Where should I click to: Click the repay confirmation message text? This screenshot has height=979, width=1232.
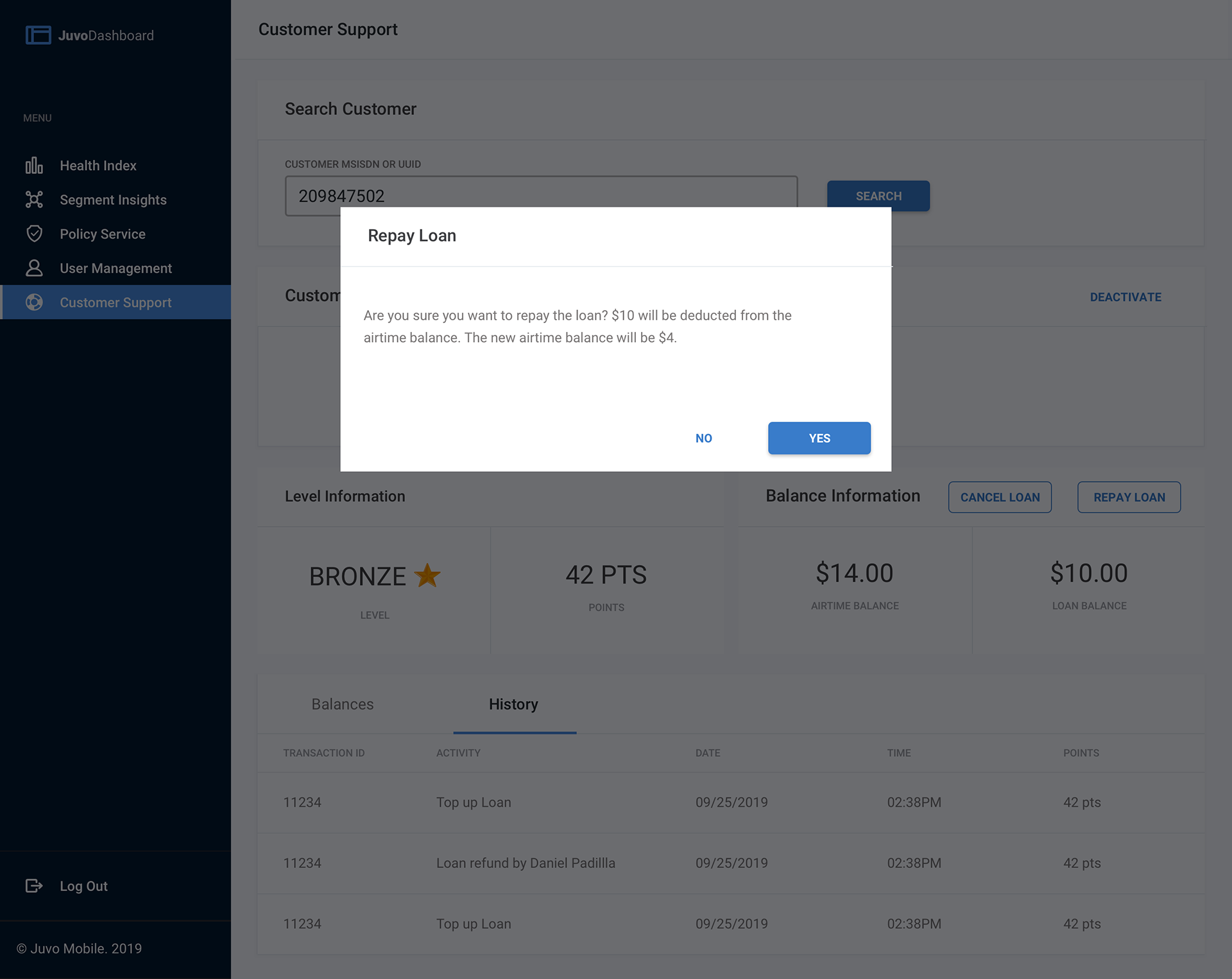pyautogui.click(x=577, y=326)
